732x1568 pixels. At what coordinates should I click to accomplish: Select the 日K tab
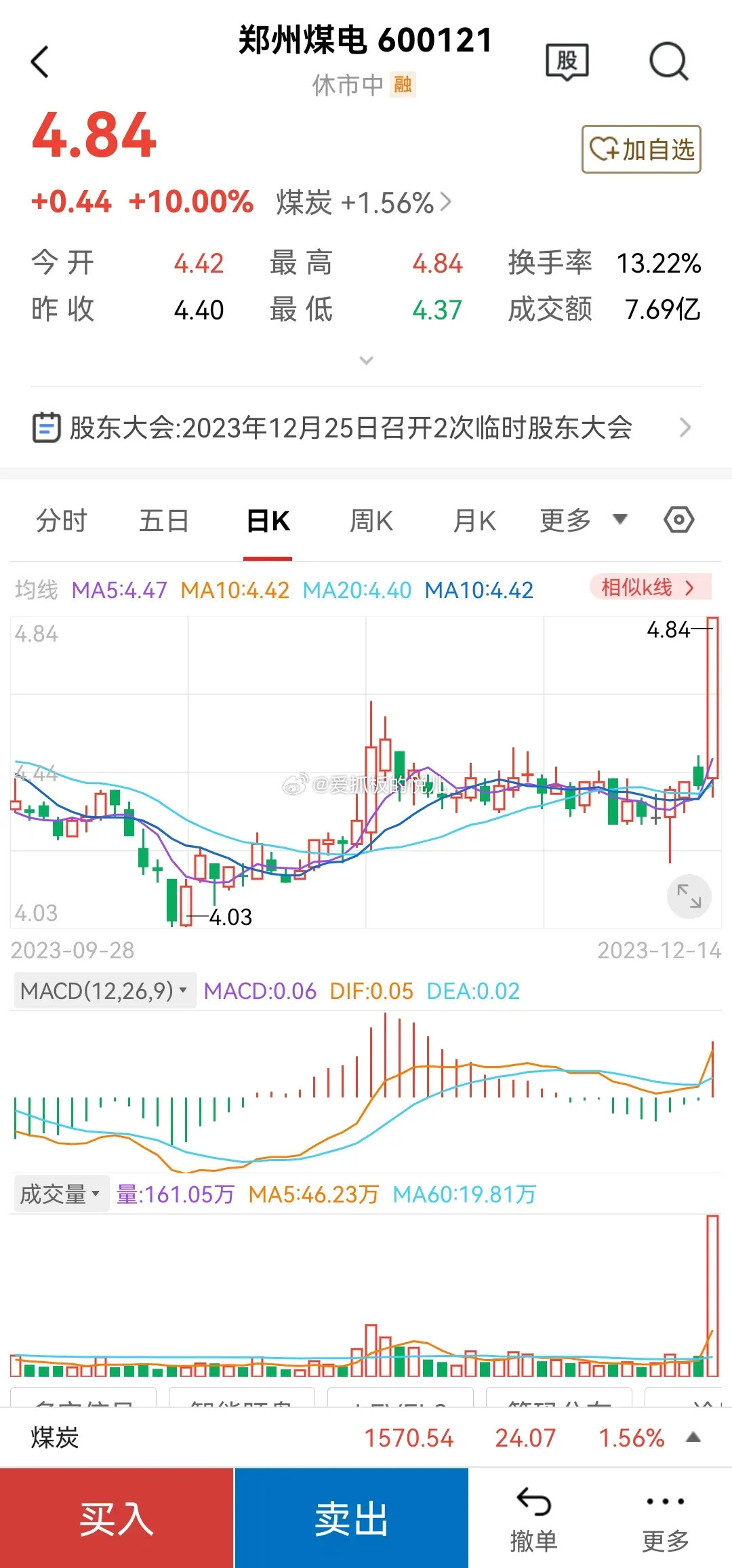pos(268,521)
